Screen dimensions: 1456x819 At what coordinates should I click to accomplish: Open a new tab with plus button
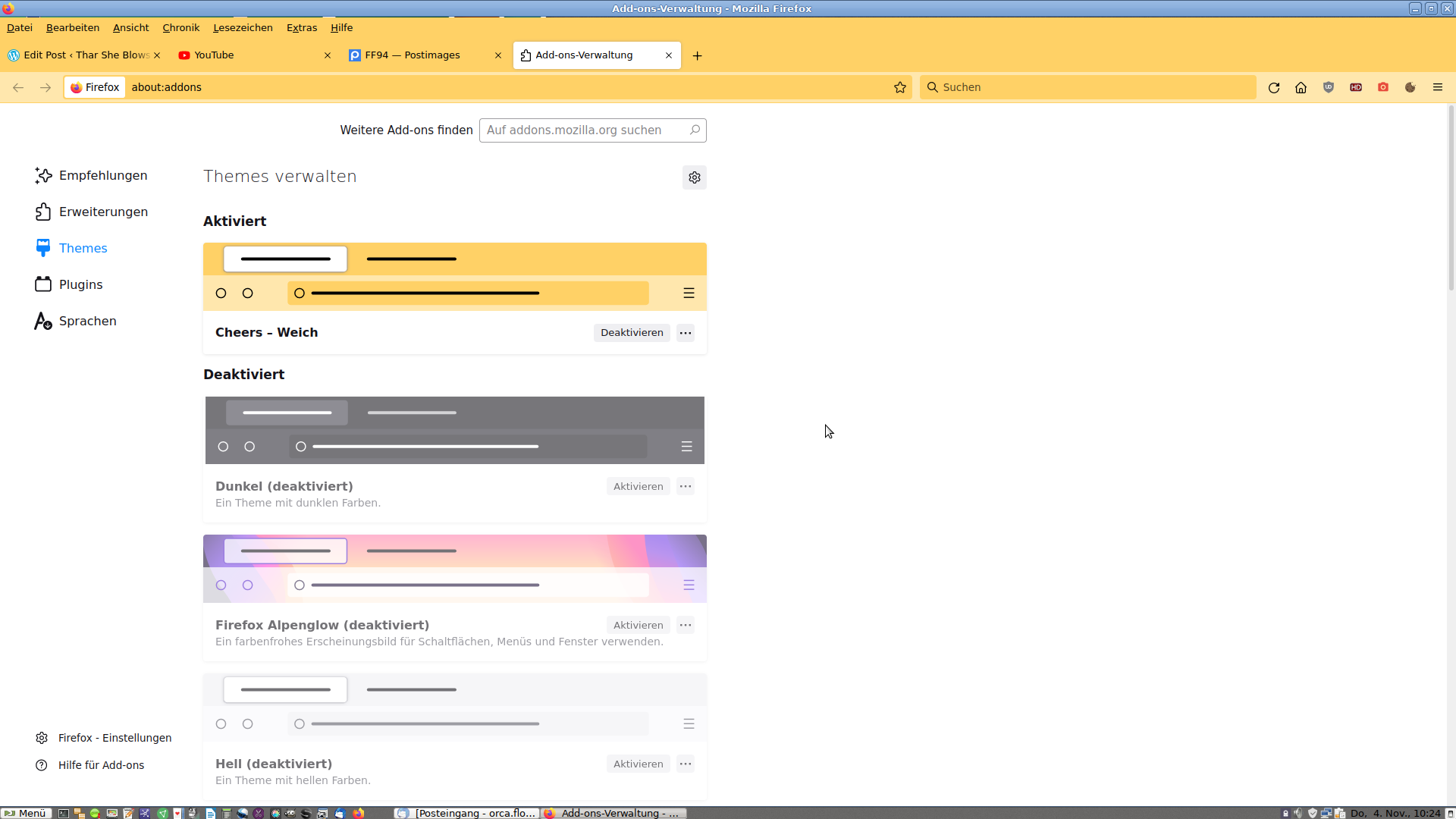[x=698, y=56]
